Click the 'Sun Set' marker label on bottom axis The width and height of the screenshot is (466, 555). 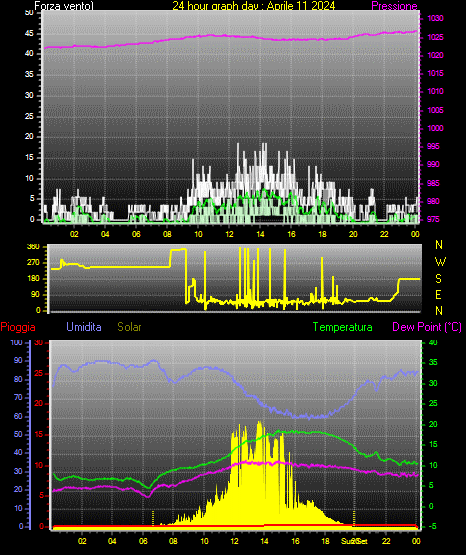354,541
